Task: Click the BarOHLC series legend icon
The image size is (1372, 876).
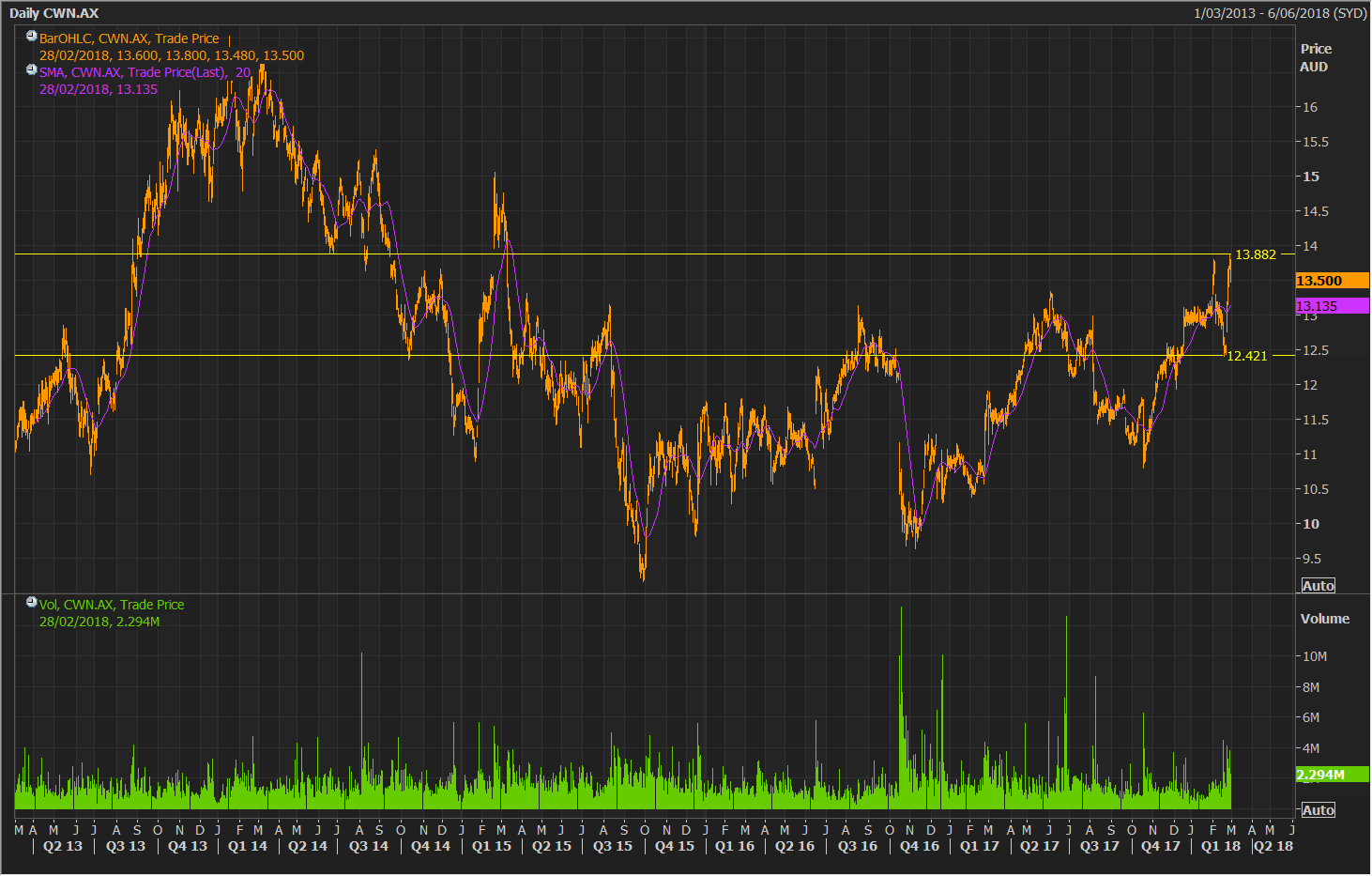Action: coord(32,37)
